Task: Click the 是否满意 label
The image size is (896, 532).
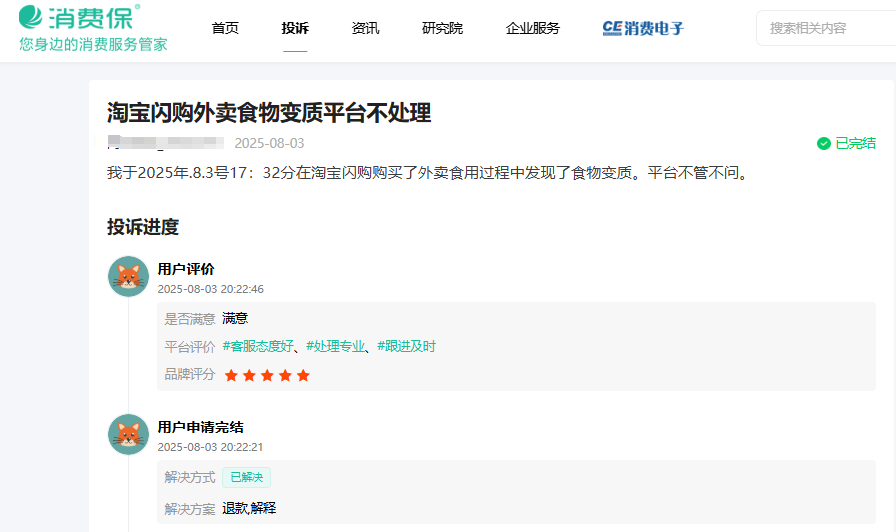Action: coord(190,319)
